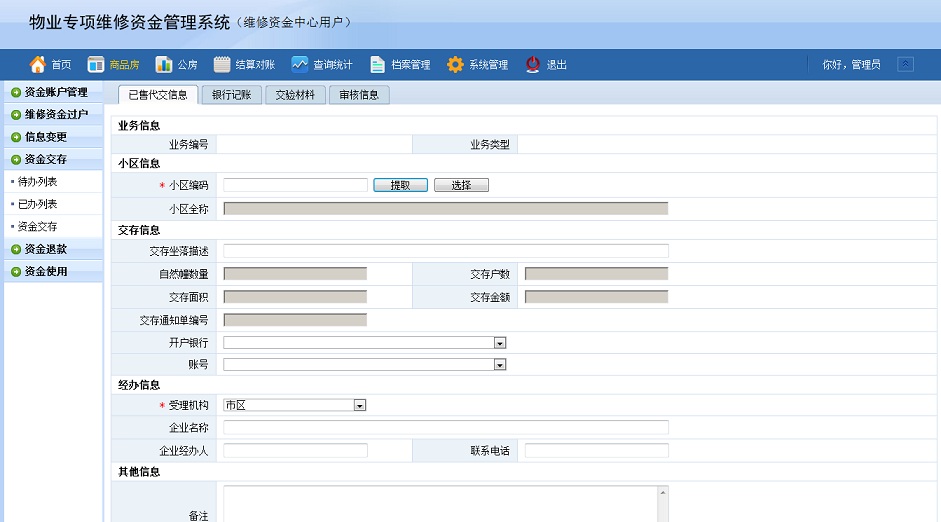Open the 开户银行 dropdown

(500, 343)
